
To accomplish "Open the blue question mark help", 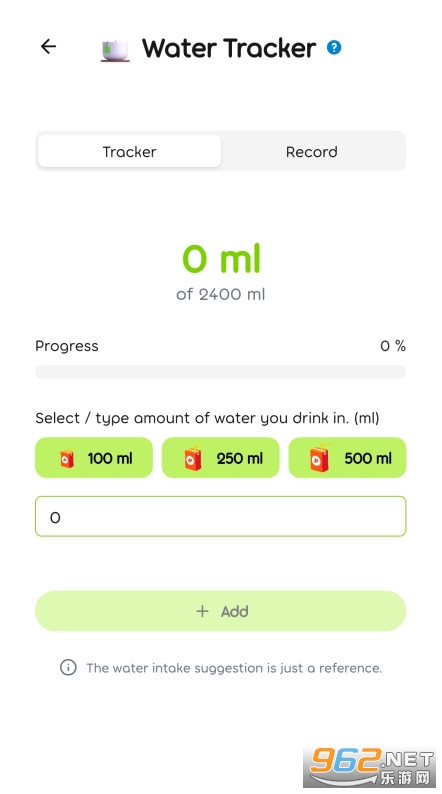I will coord(334,48).
